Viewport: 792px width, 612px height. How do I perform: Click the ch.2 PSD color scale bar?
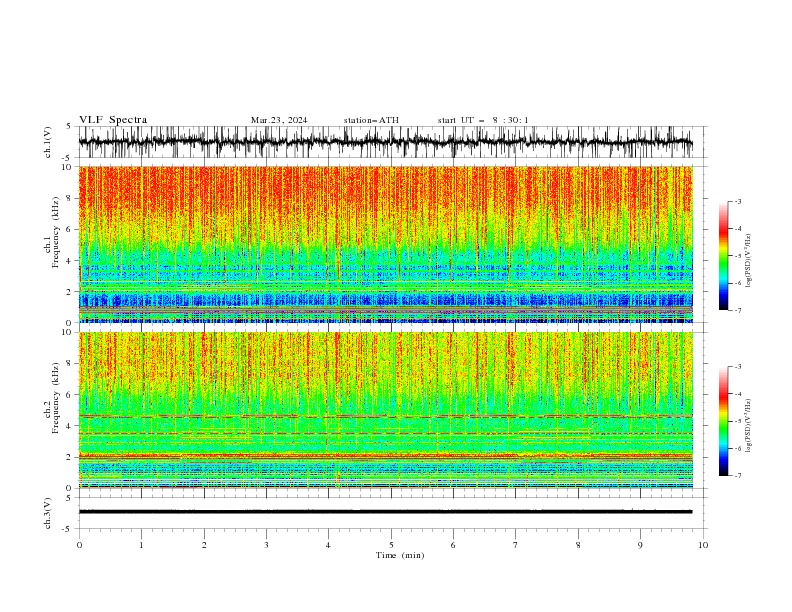[723, 421]
